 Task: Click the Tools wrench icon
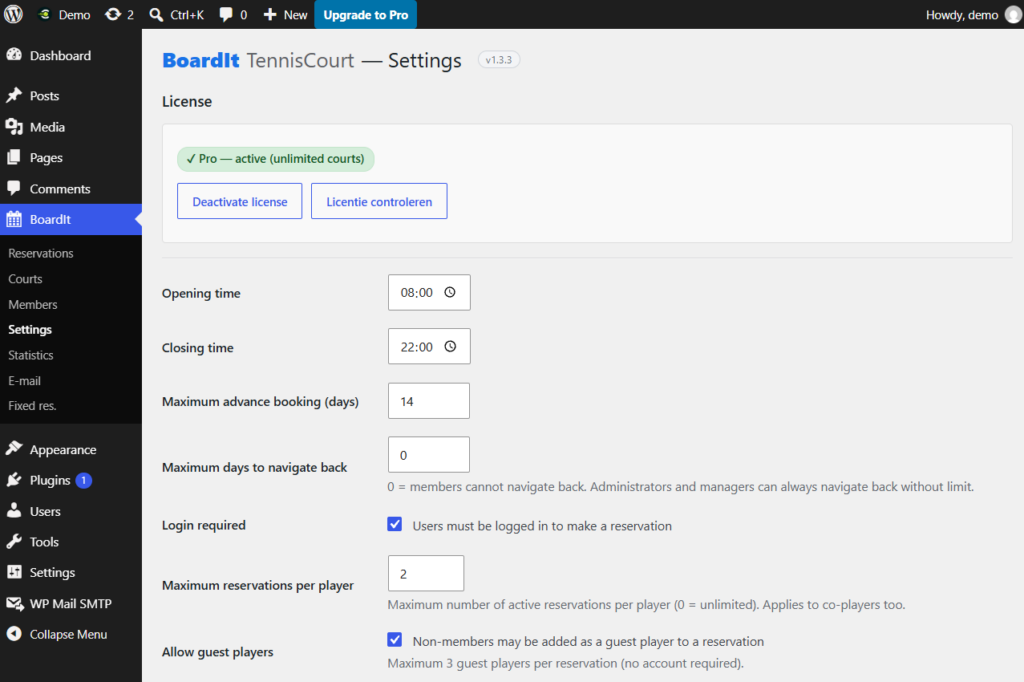tap(14, 542)
